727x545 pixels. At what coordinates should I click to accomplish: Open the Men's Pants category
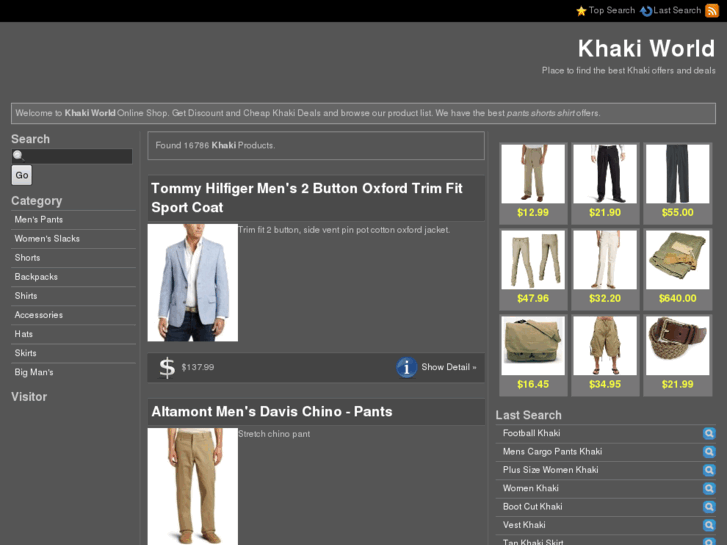(38, 219)
